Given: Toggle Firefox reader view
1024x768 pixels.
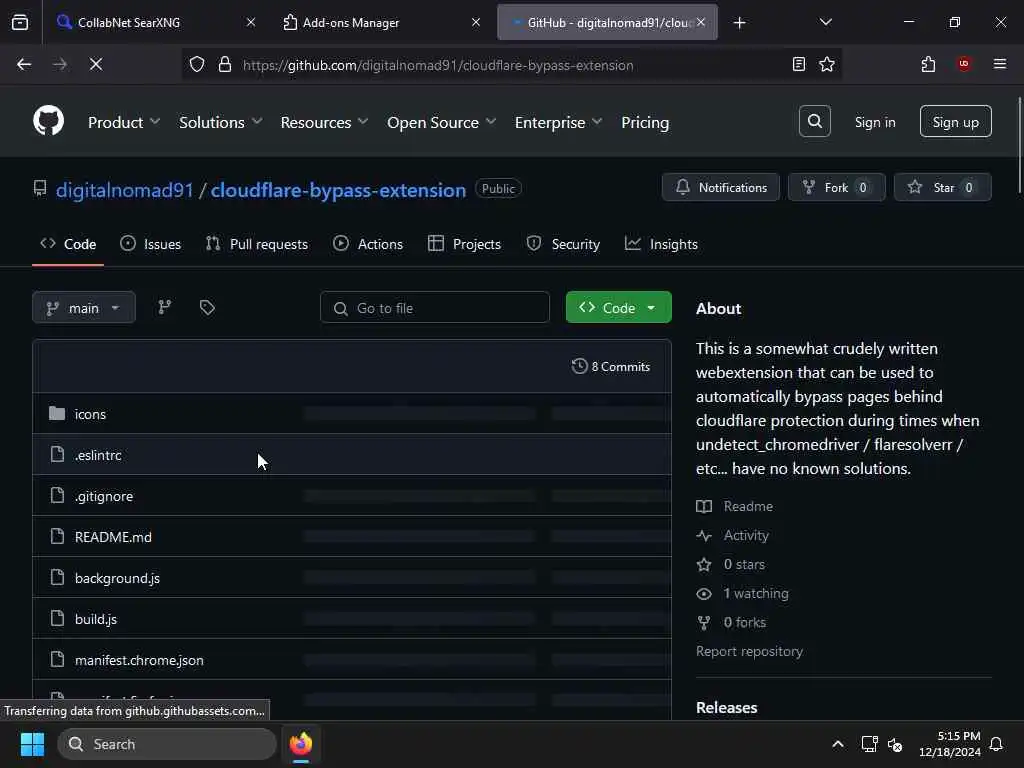Looking at the screenshot, I should (798, 64).
